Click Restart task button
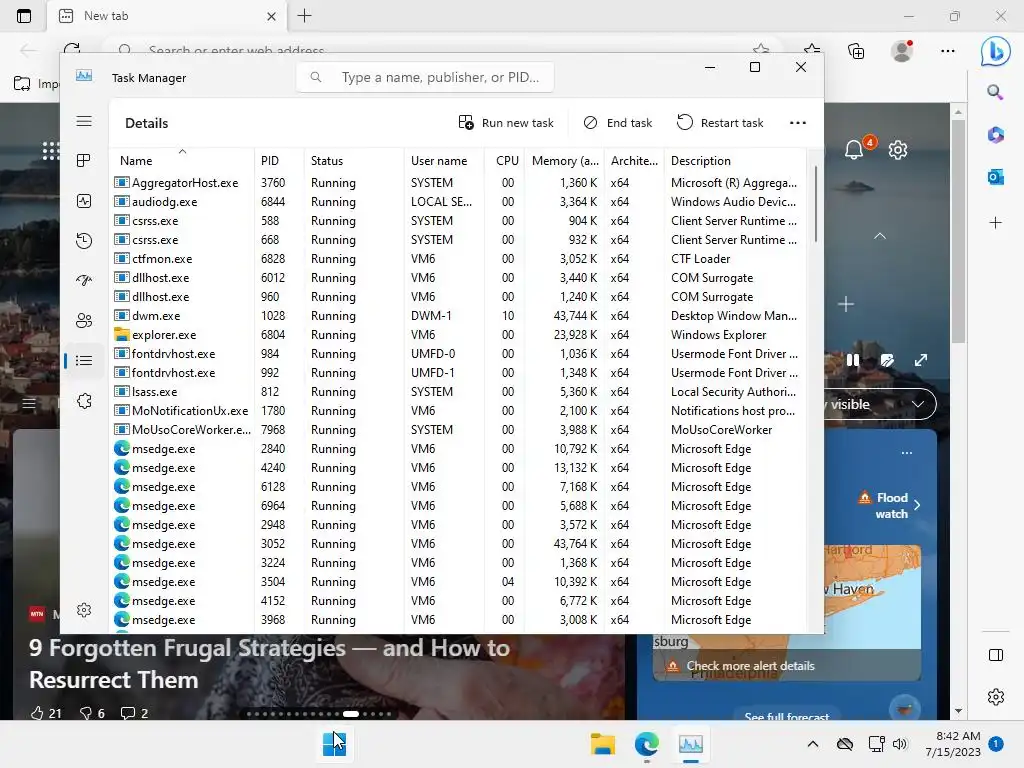Image resolution: width=1024 pixels, height=768 pixels. click(x=720, y=123)
